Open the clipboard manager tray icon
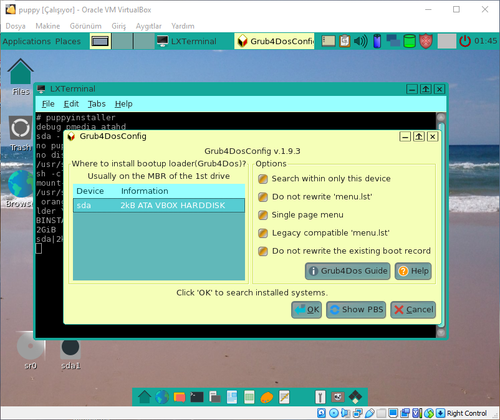The image size is (500, 420). click(345, 41)
